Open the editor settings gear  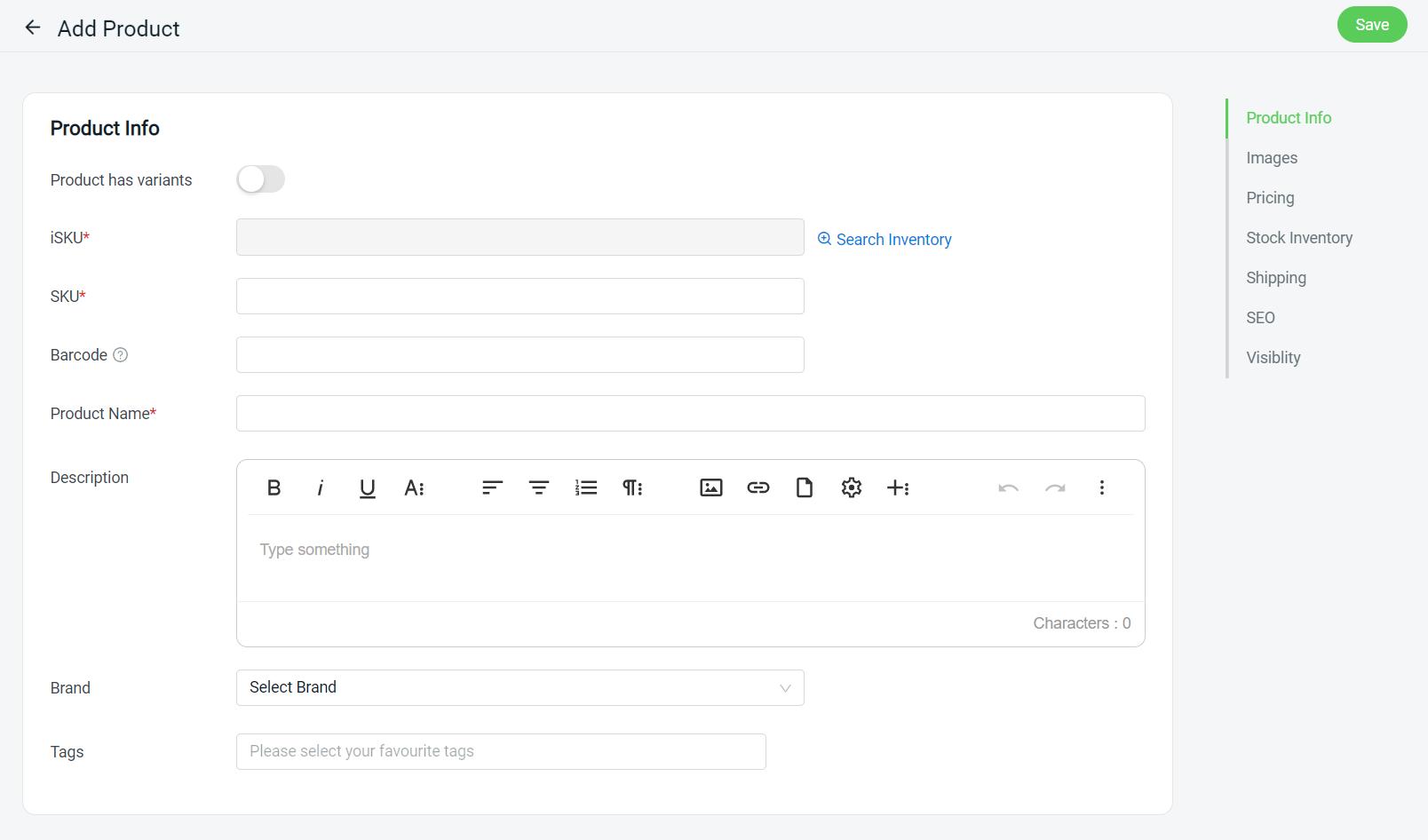click(851, 487)
